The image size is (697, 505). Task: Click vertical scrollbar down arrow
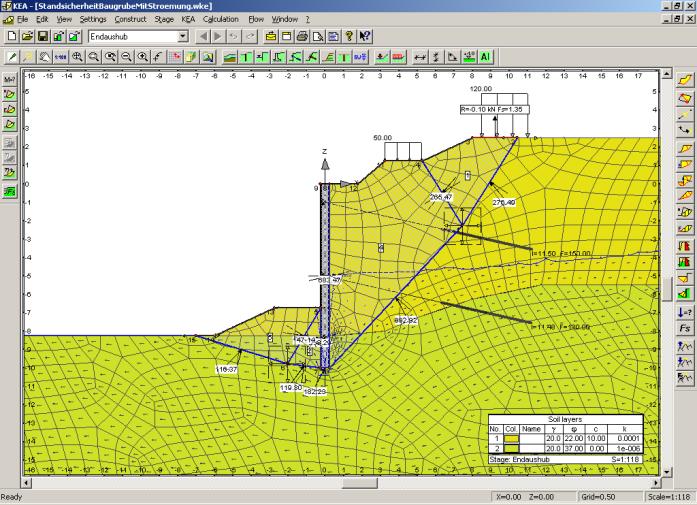click(x=666, y=471)
